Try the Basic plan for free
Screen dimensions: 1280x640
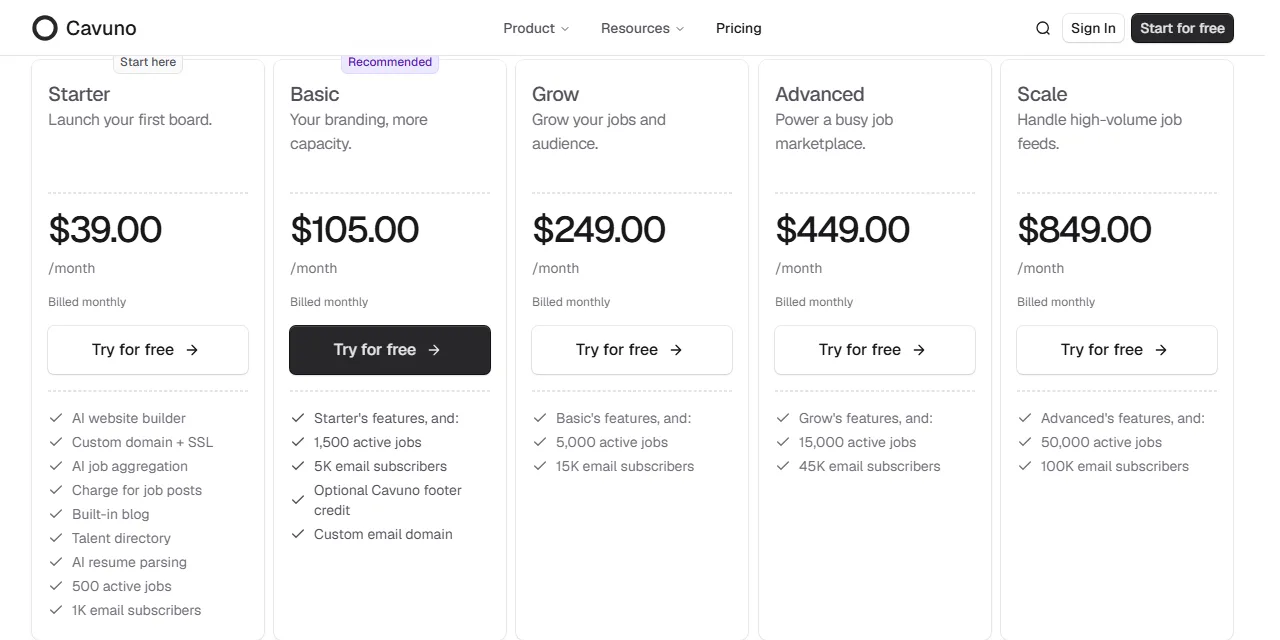coord(390,350)
